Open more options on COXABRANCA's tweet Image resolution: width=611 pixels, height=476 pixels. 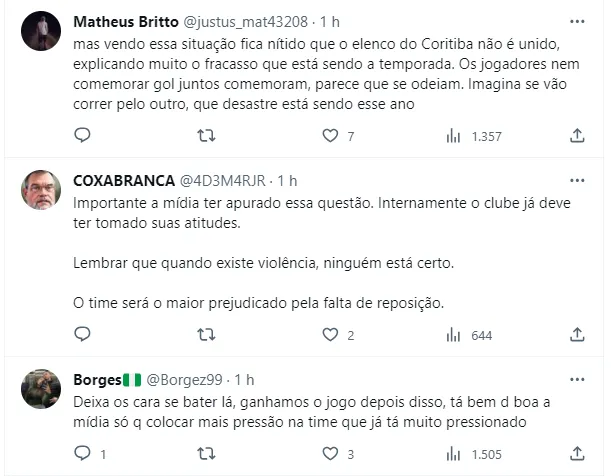[x=577, y=180]
